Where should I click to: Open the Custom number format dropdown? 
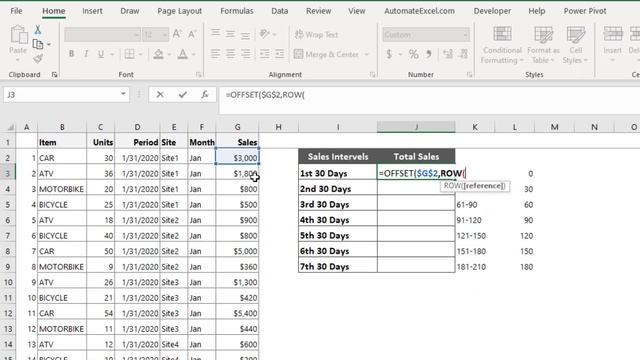(465, 35)
